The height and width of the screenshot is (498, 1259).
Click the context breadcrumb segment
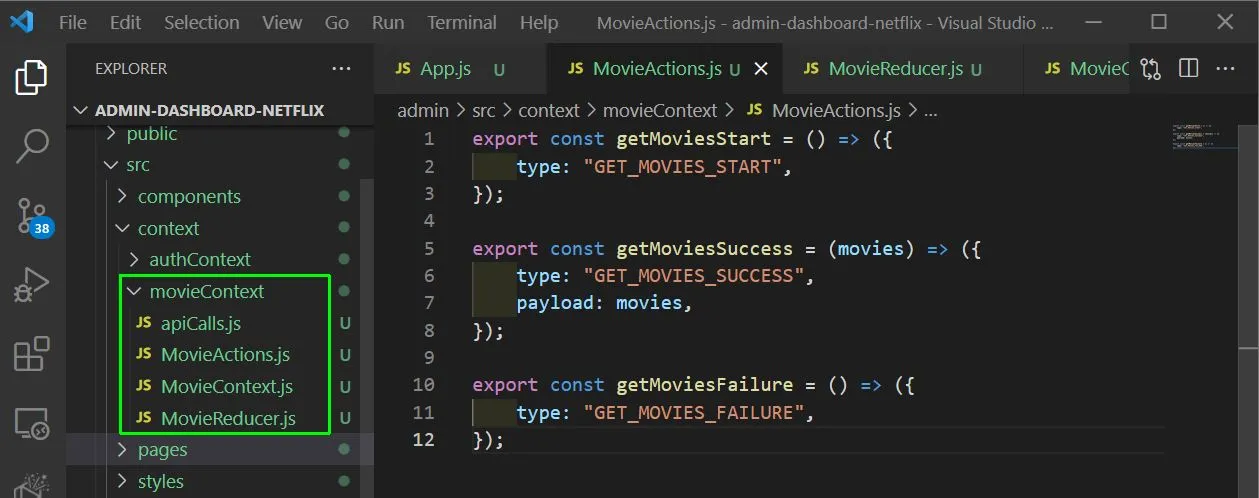point(550,110)
